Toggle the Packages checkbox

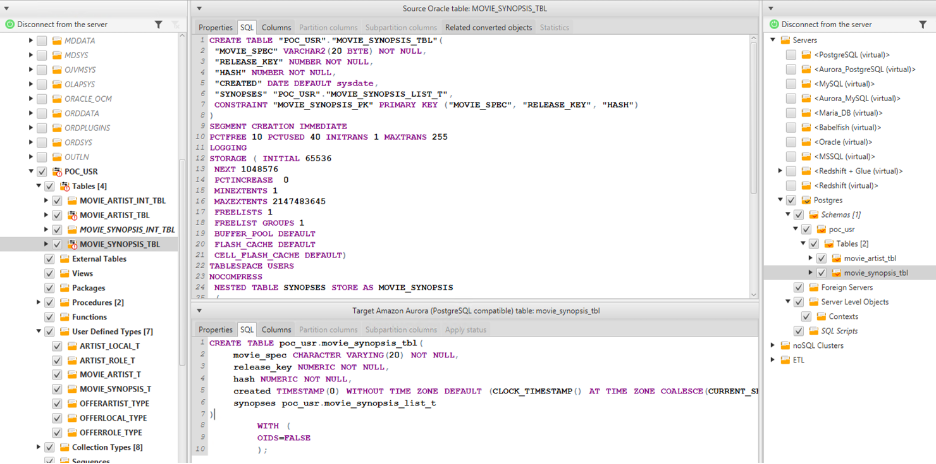50,288
